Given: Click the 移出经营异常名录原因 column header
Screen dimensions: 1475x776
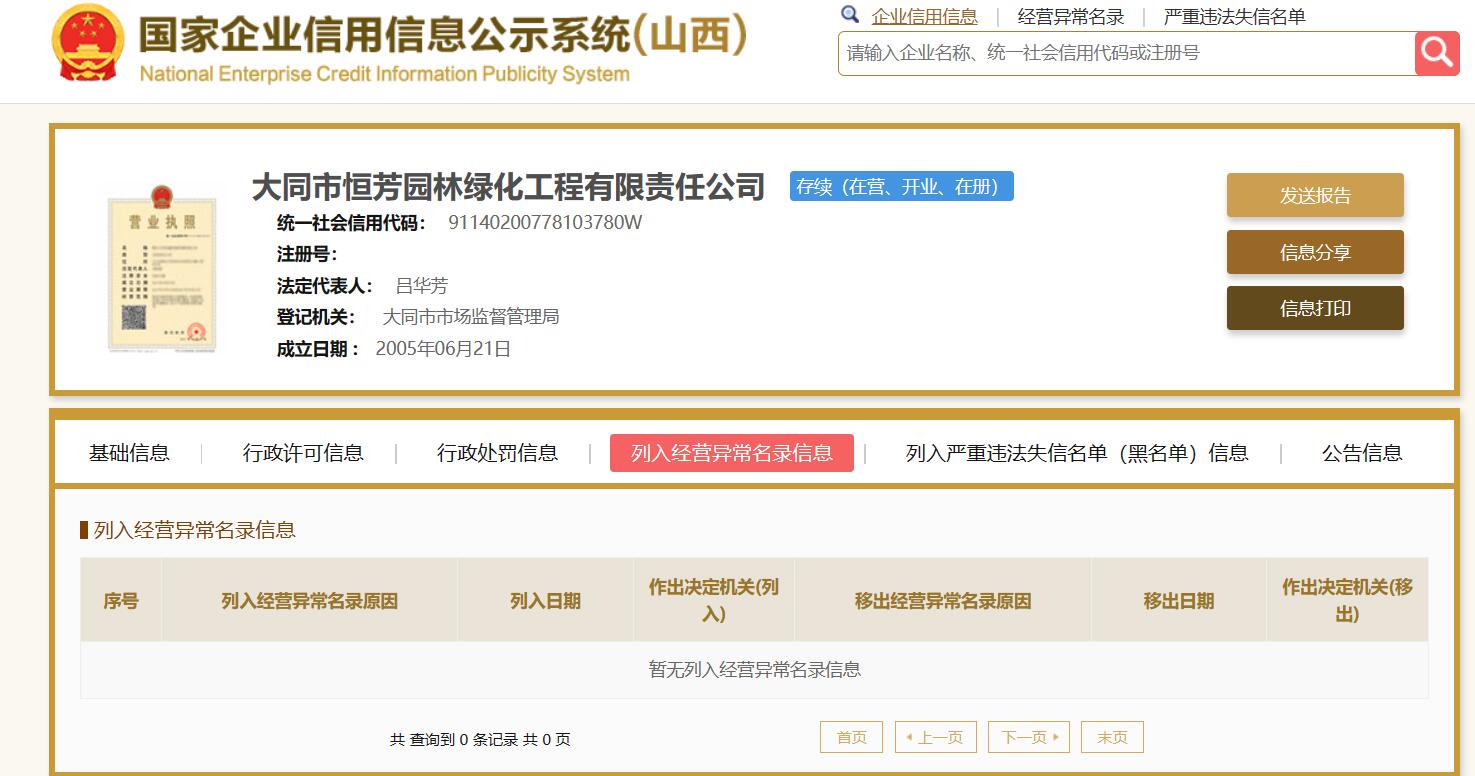Looking at the screenshot, I should point(943,600).
